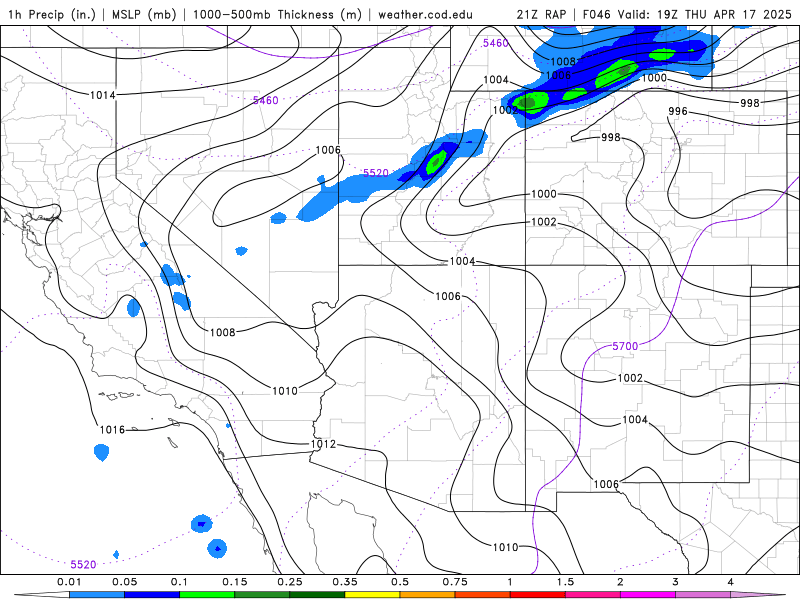This screenshot has height=600, width=800.
Task: Click the 998 label right of 1000
Action: [750, 103]
